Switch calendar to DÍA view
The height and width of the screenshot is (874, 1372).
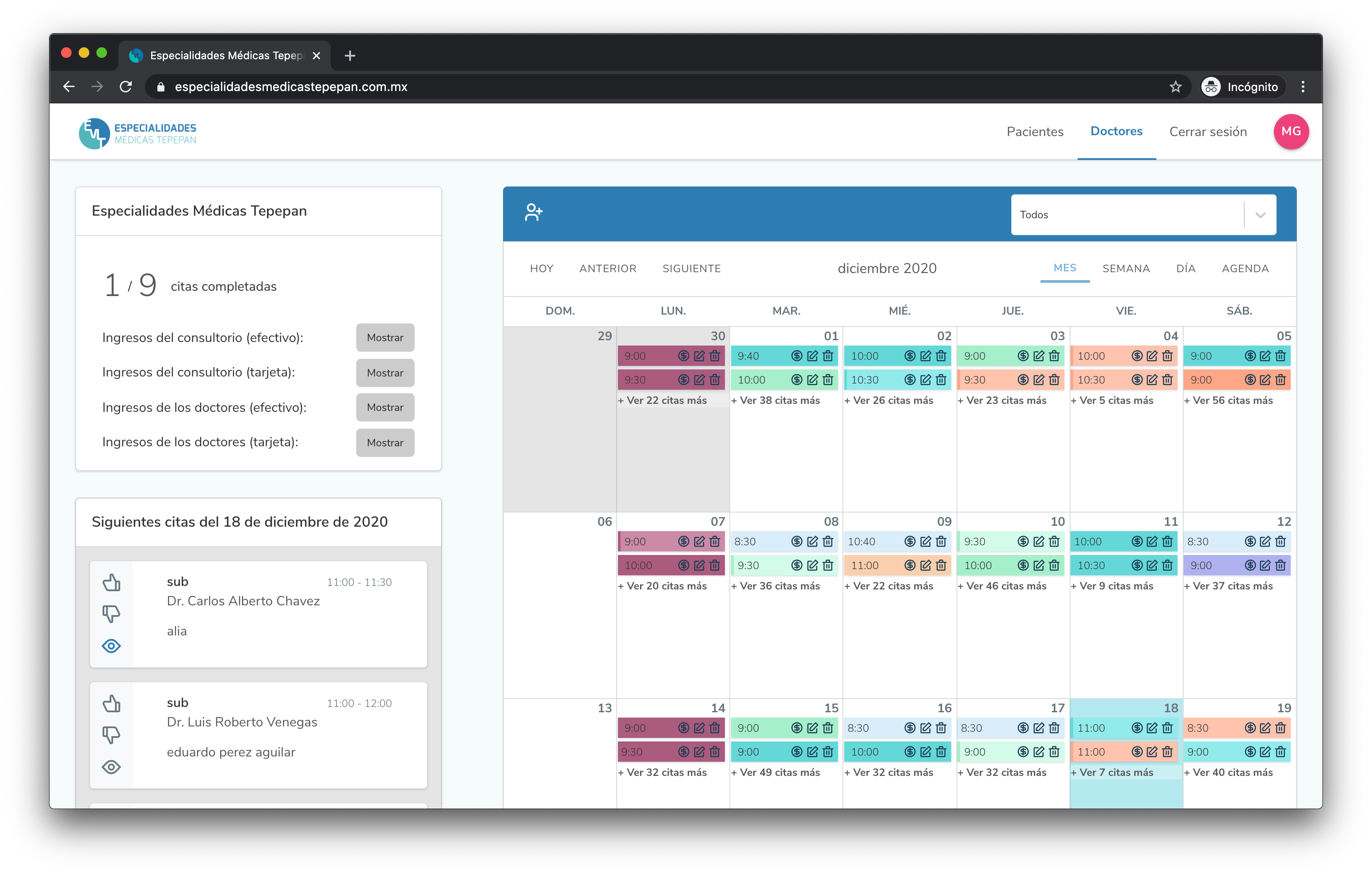coord(1185,269)
